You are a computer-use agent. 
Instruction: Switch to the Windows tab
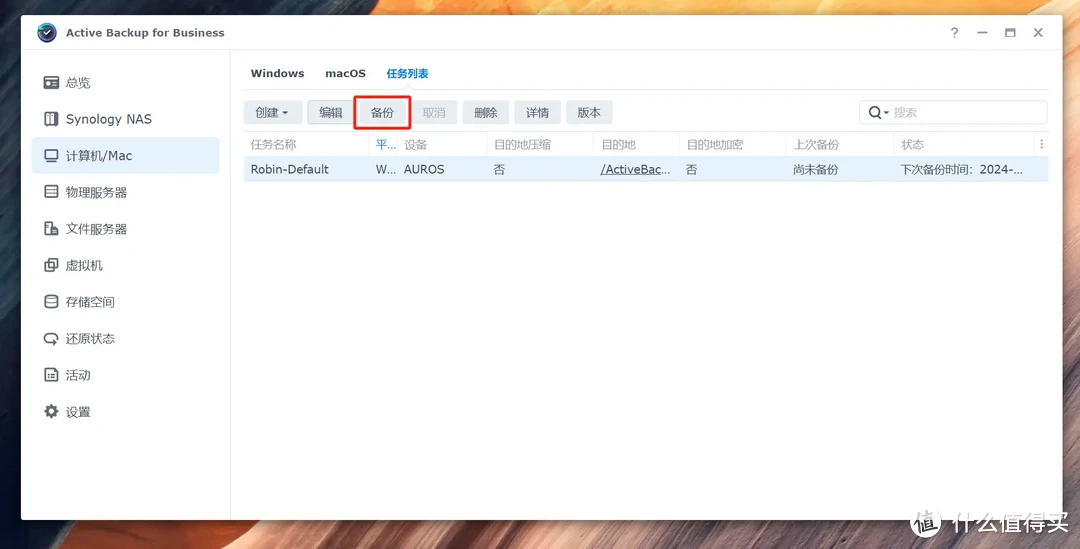pos(278,73)
